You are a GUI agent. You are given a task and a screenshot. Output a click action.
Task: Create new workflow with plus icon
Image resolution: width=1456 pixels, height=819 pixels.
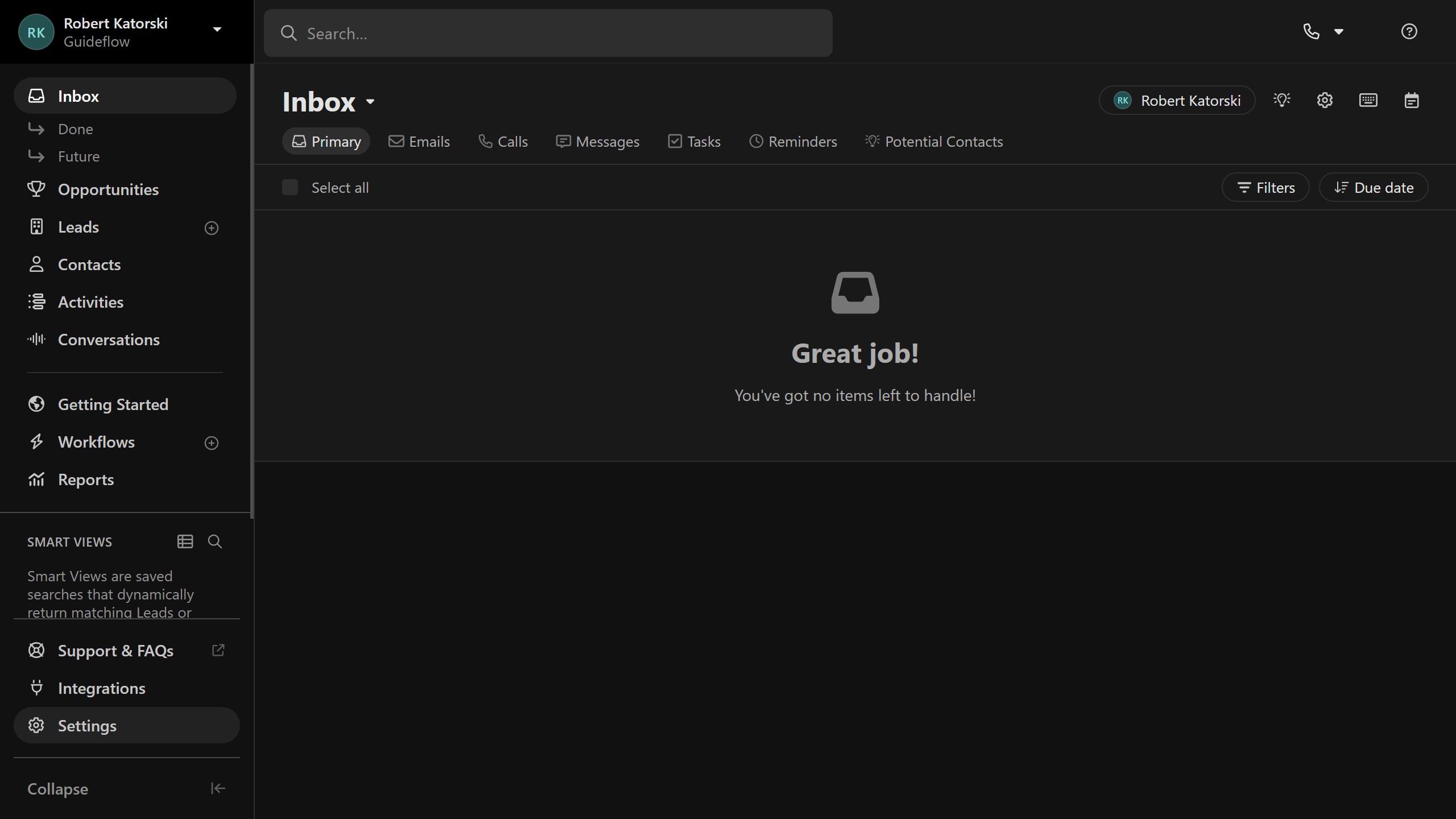pos(212,443)
